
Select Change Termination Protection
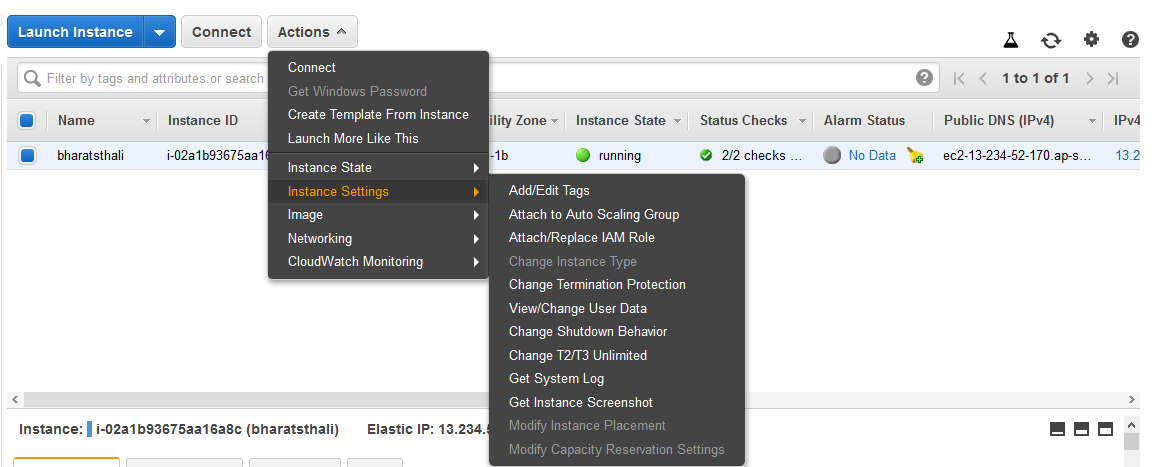click(597, 285)
